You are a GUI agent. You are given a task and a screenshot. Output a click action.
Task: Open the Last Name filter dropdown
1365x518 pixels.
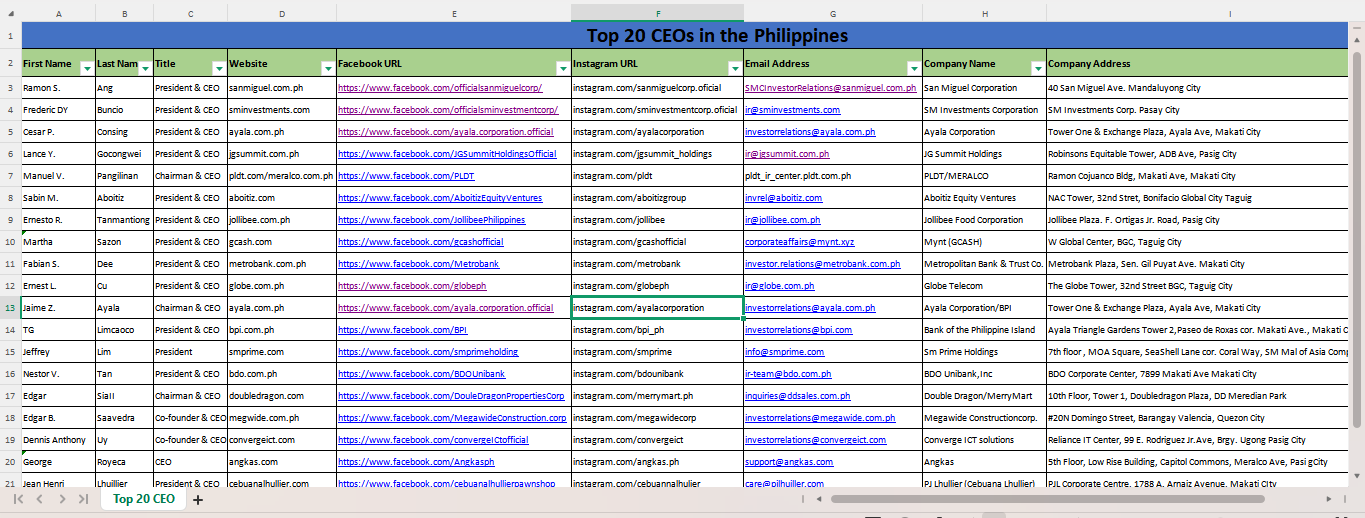[x=145, y=68]
